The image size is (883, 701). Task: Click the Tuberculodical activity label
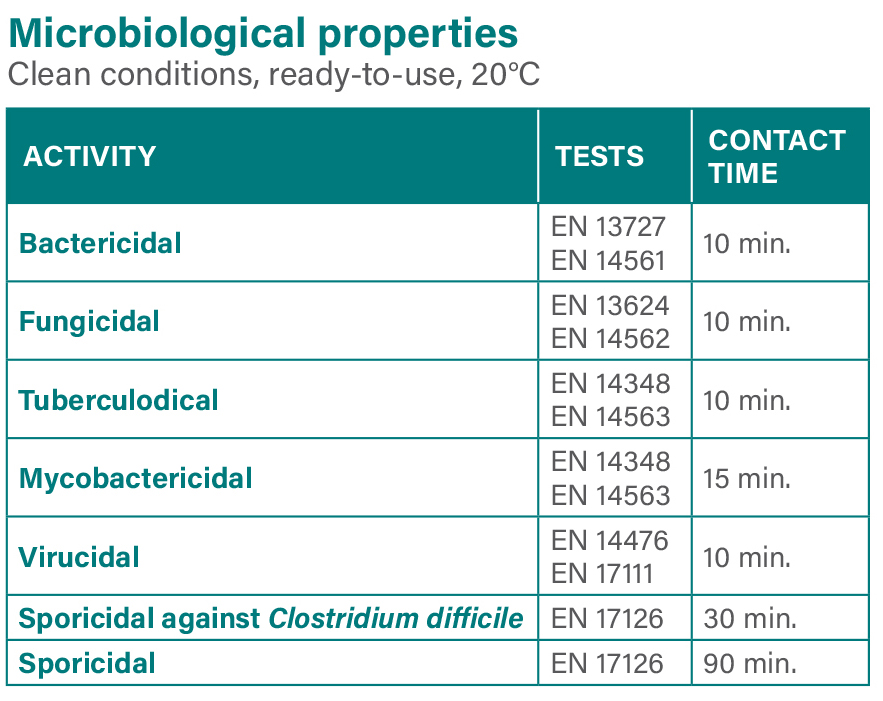118,400
